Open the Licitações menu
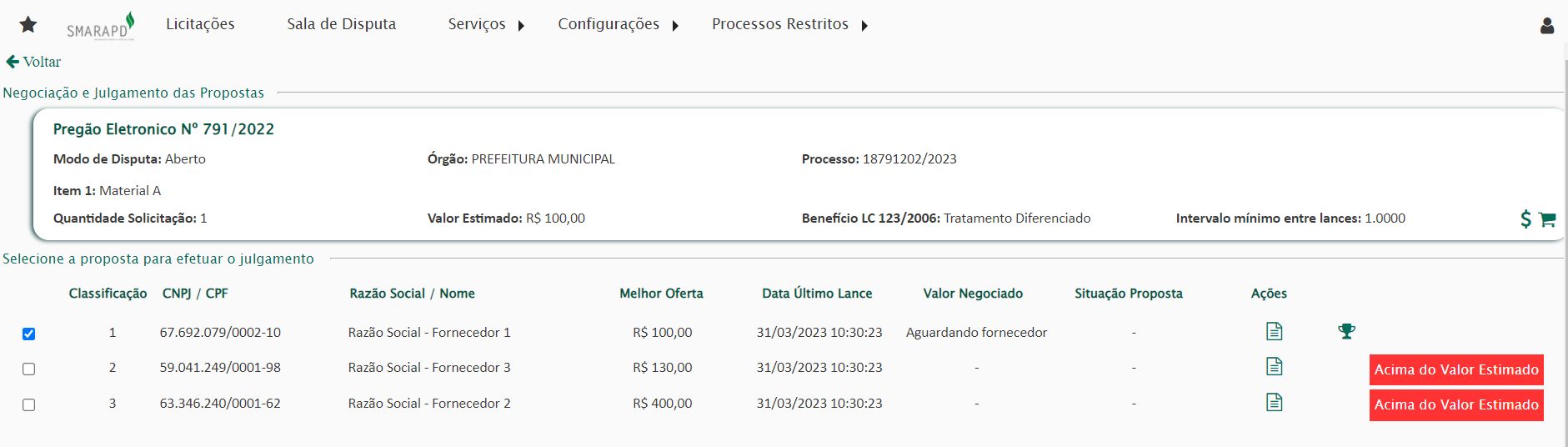Image resolution: width=1568 pixels, height=447 pixels. point(200,24)
